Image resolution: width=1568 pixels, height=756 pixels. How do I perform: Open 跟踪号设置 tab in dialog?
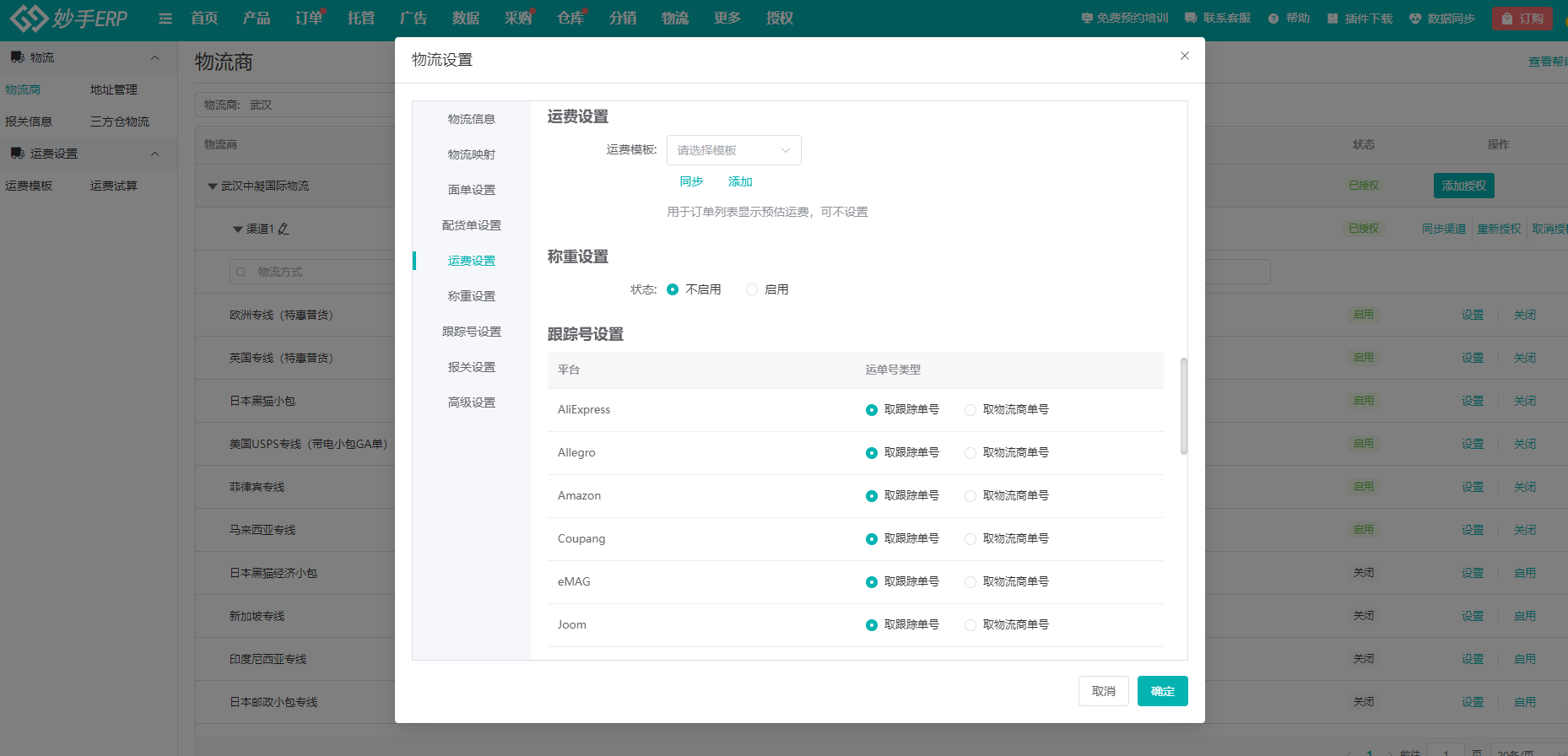tap(472, 332)
